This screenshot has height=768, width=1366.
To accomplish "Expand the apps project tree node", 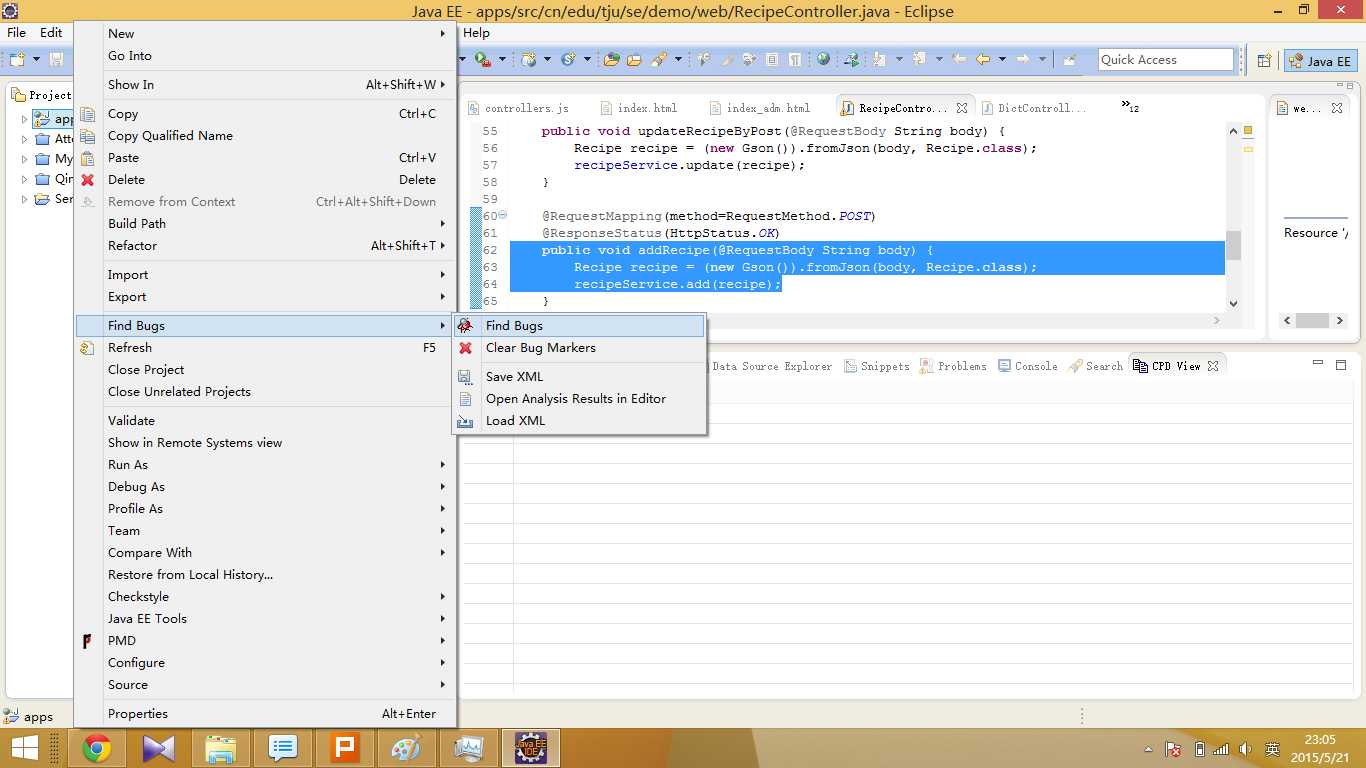I will pyautogui.click(x=25, y=119).
